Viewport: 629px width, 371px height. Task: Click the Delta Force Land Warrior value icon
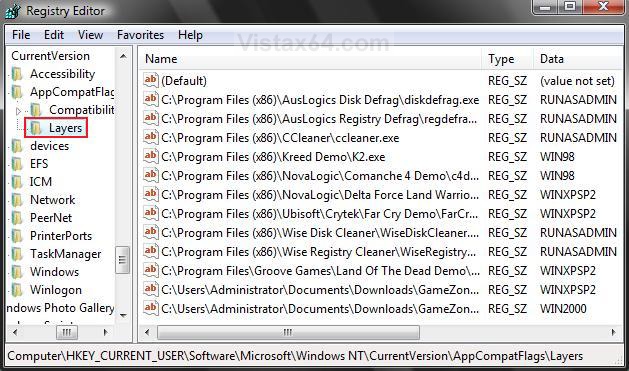pos(151,195)
